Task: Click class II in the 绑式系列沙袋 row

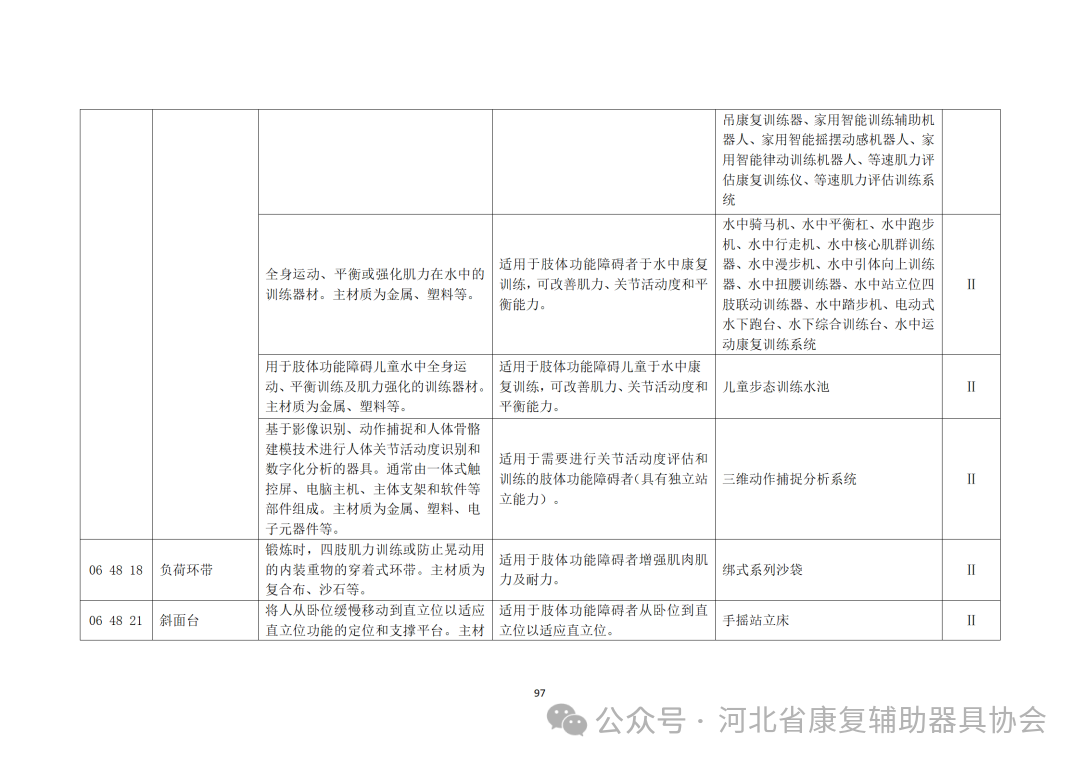Action: [970, 570]
